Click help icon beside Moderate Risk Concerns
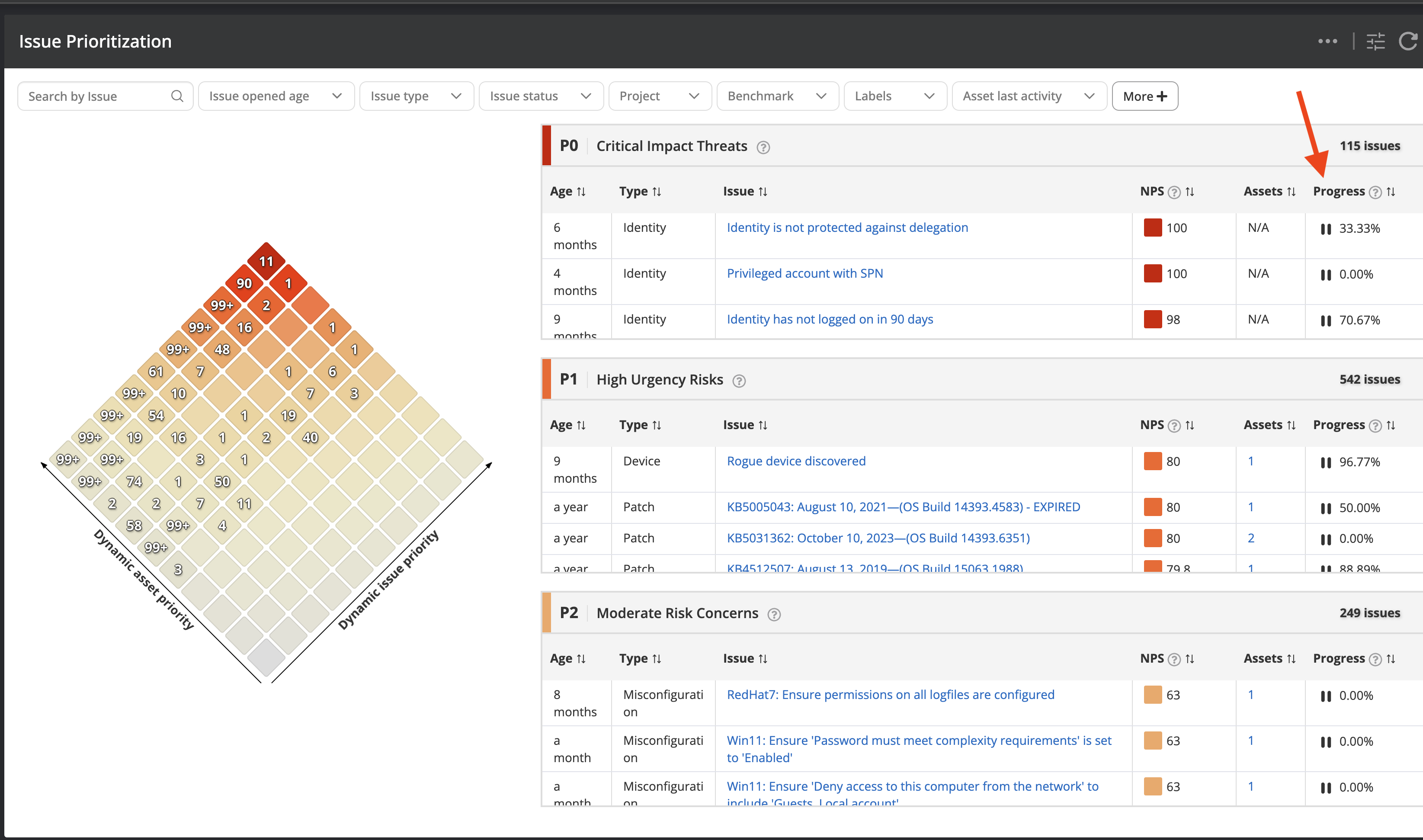1423x840 pixels. [x=774, y=615]
